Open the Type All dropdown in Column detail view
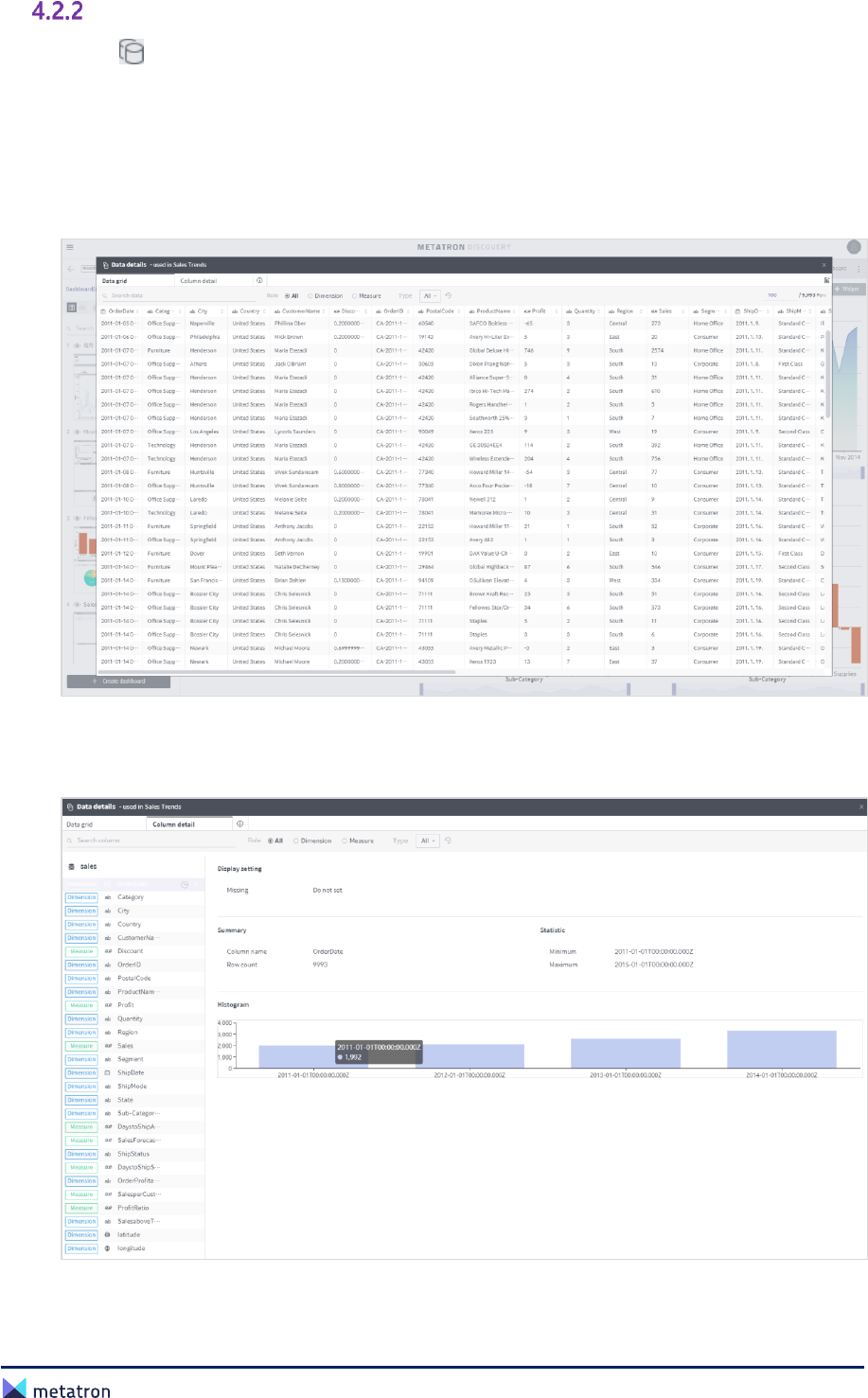The height and width of the screenshot is (1398, 868). click(x=428, y=841)
